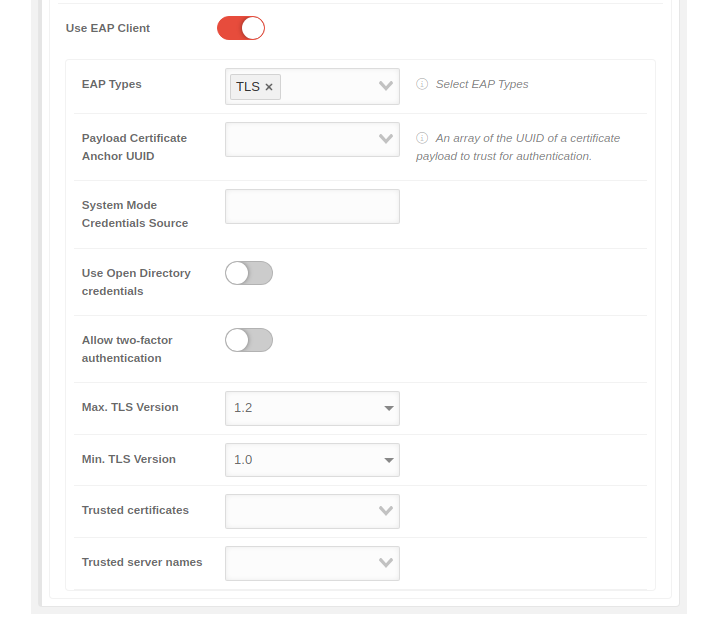Click the info icon beside Select EAP Types
Viewport: 718px width, 617px height.
[x=422, y=84]
